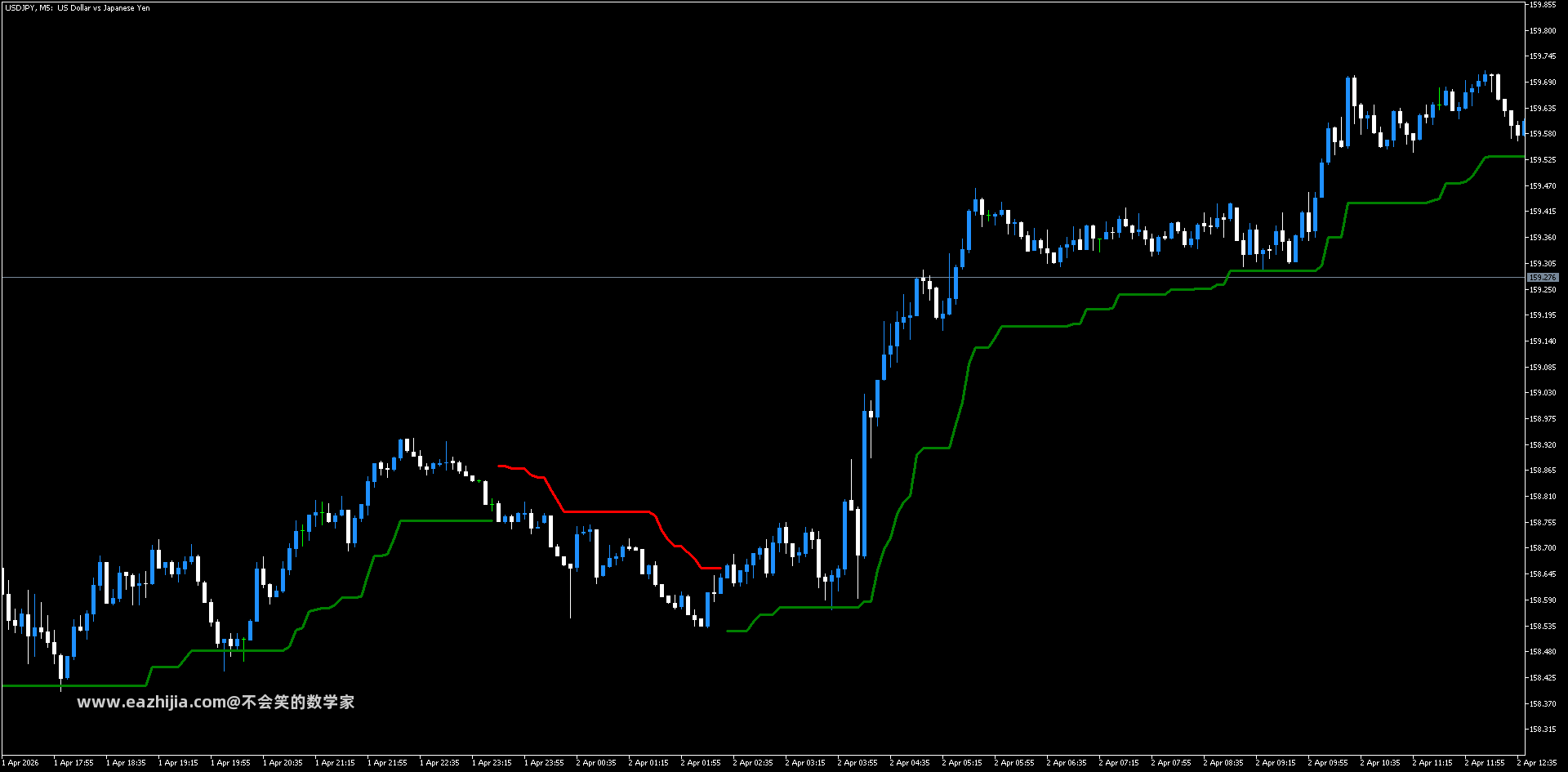
Task: Click the 158.535 price scale label
Action: pos(1543,627)
